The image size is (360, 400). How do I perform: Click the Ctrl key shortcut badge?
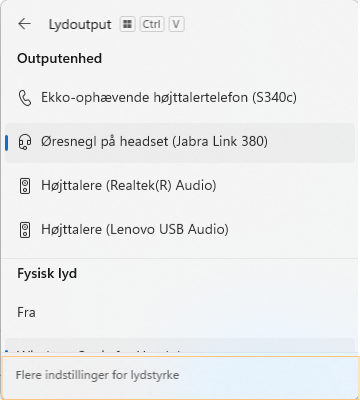tap(152, 24)
